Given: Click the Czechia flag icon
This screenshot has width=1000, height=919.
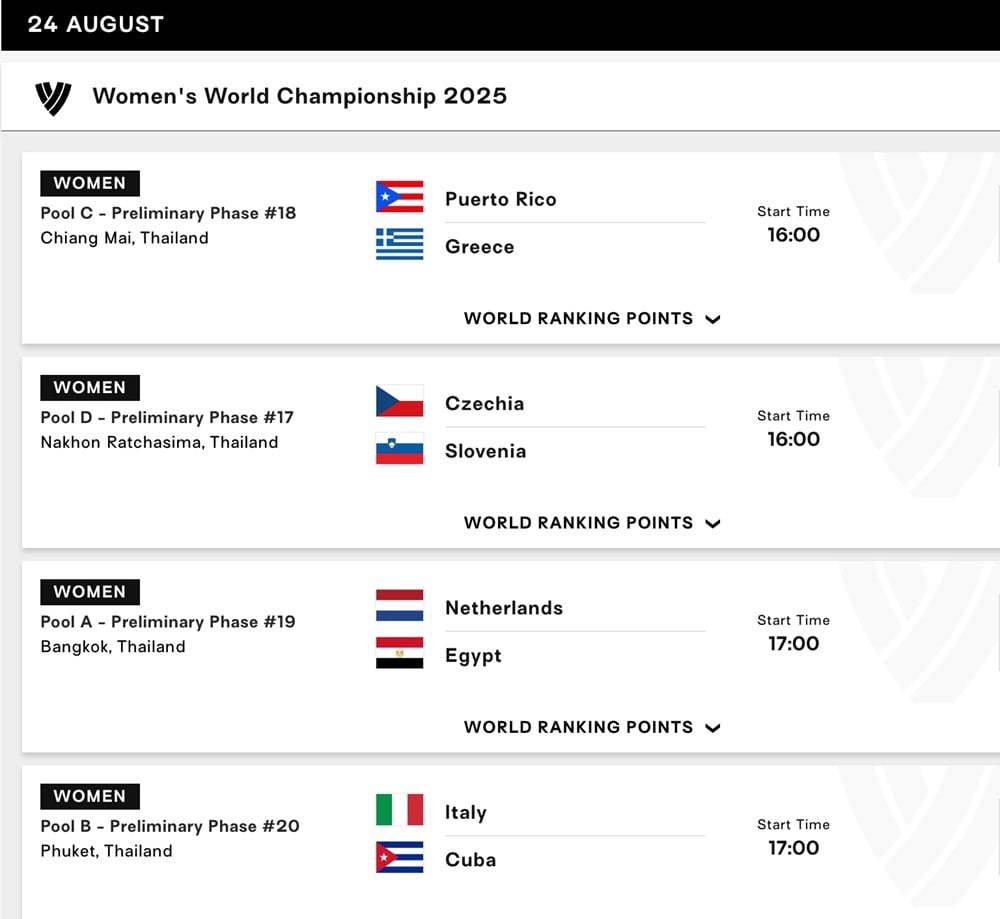Looking at the screenshot, I should [x=399, y=401].
